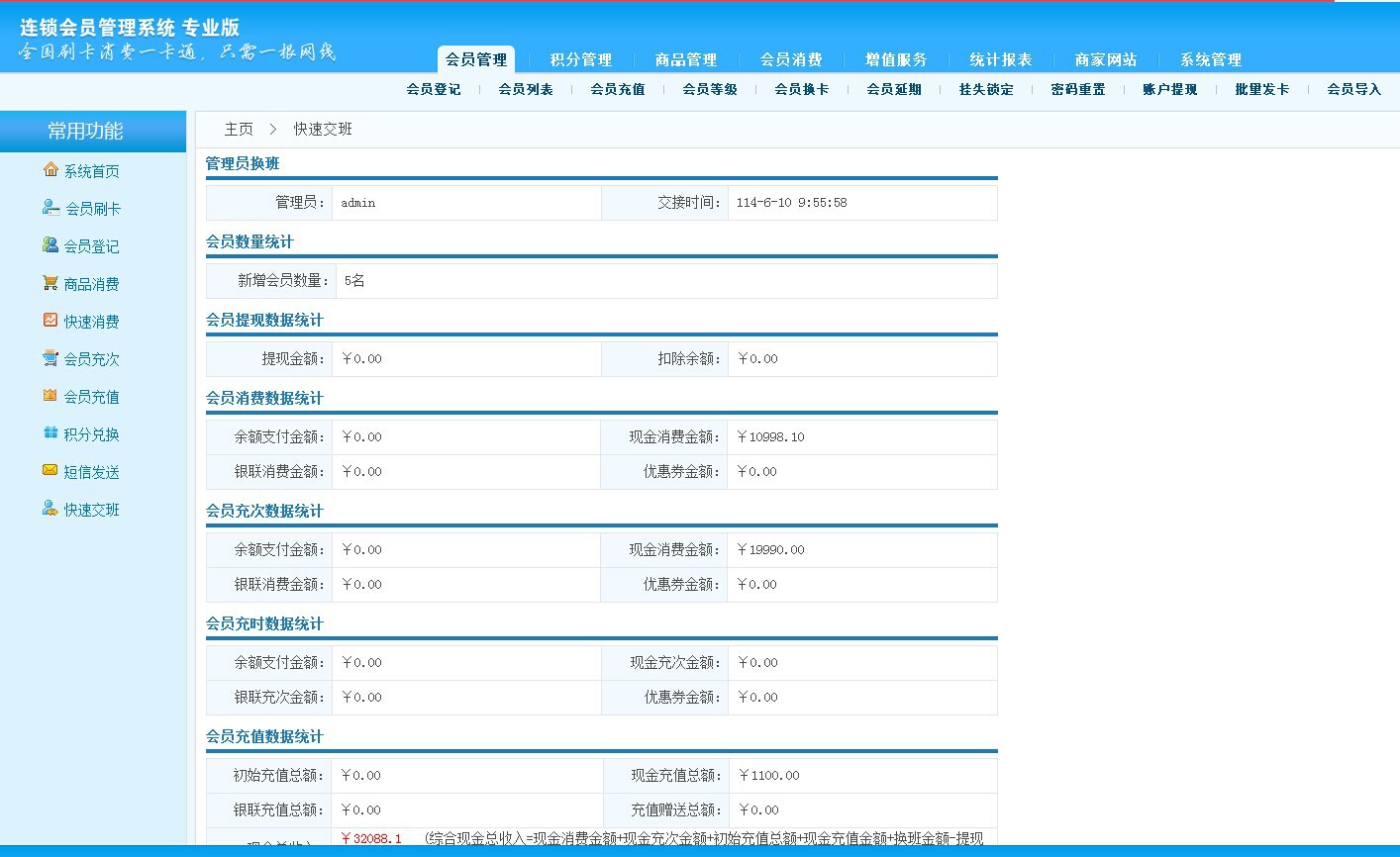This screenshot has width=1400, height=857.
Task: Open the 系统管理 top tab
Action: [1211, 59]
